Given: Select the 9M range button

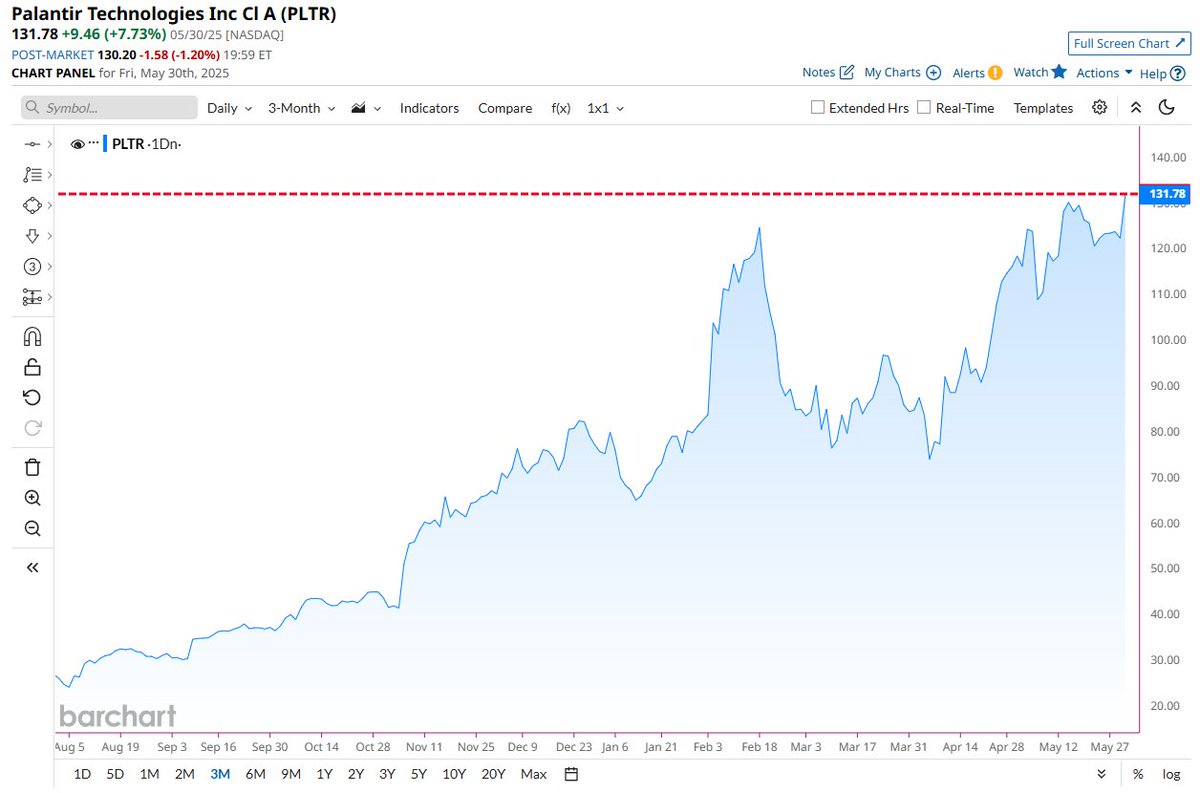Looking at the screenshot, I should 291,774.
